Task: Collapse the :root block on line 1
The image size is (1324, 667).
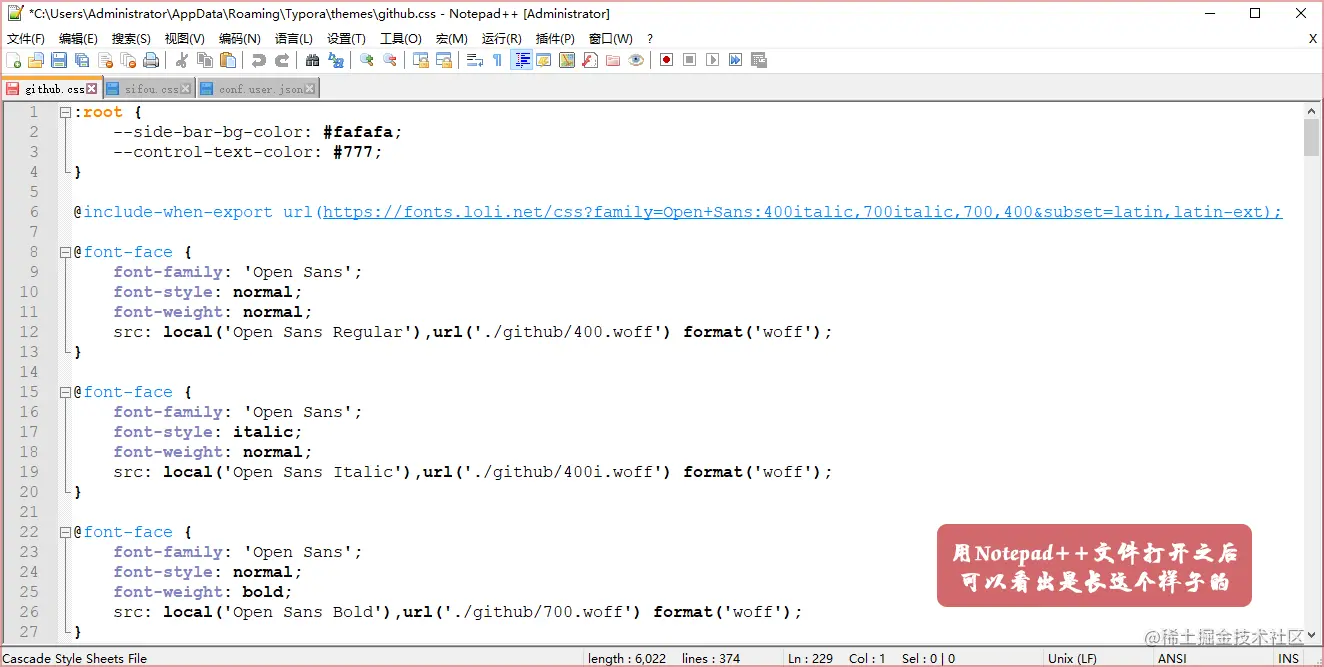Action: pos(63,111)
